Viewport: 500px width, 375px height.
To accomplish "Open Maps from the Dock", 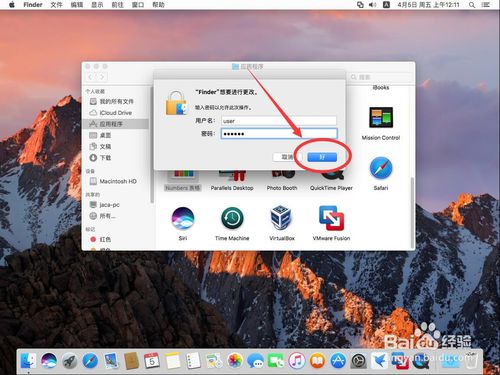I will tap(214, 361).
